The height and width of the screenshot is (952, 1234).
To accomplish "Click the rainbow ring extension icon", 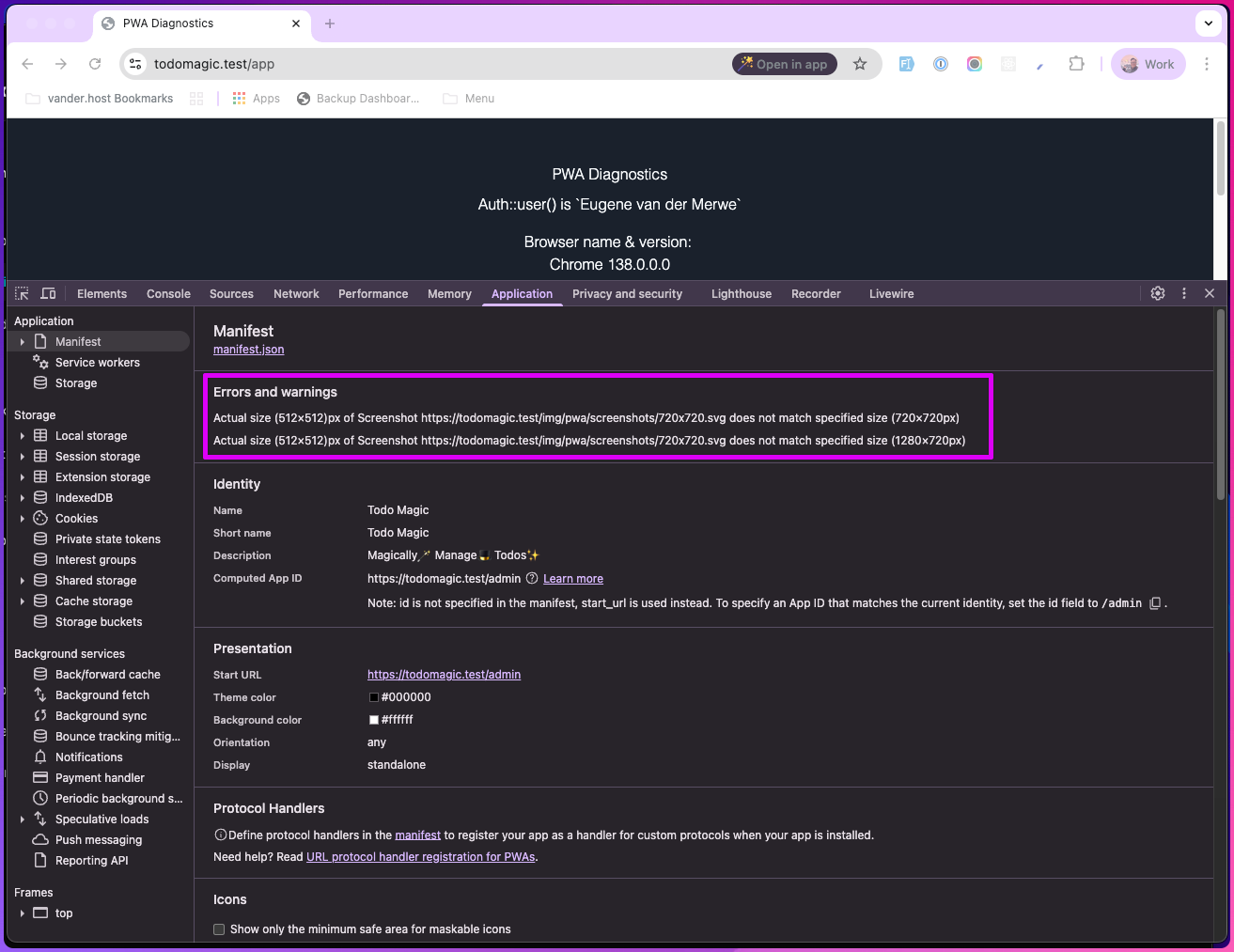I will pos(975,64).
